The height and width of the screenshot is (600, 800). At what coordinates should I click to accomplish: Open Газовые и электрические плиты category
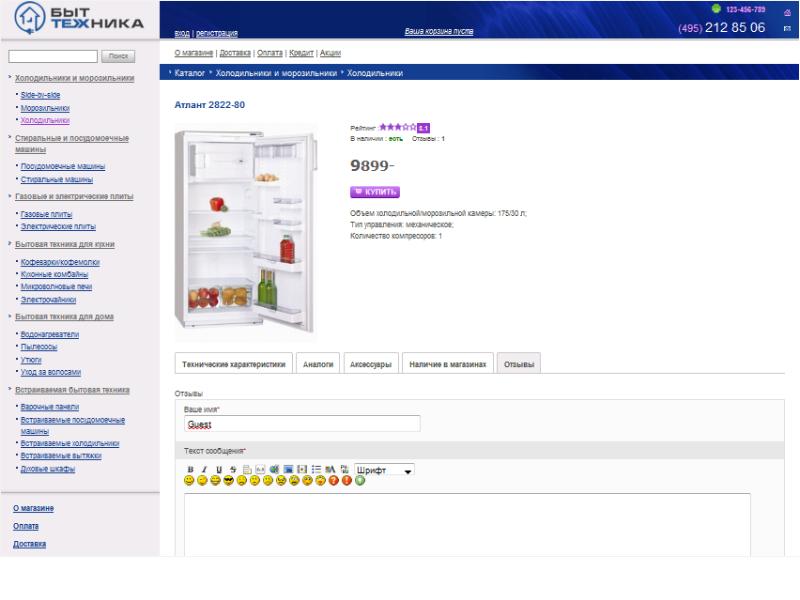pyautogui.click(x=74, y=196)
